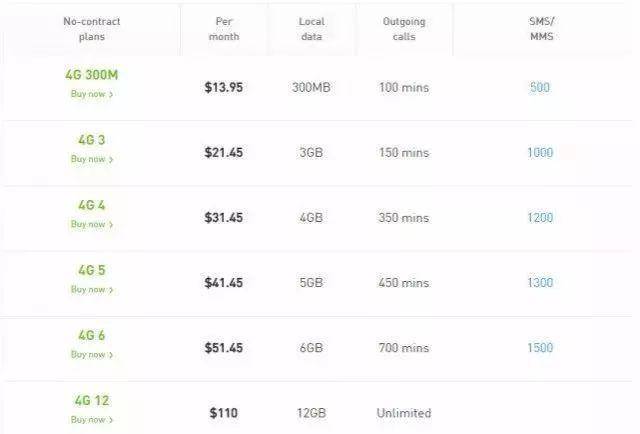Select the 4G 4 plan title
The image size is (640, 434).
pos(91,205)
